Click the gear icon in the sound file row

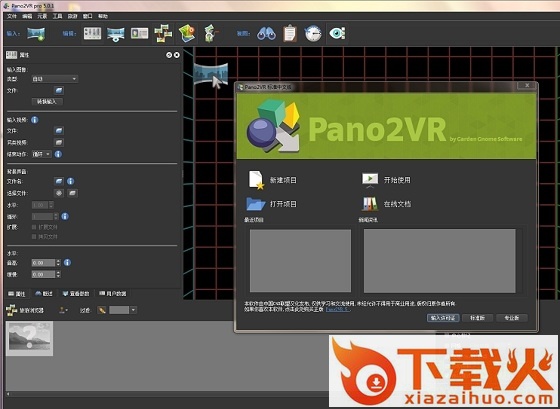point(59,193)
